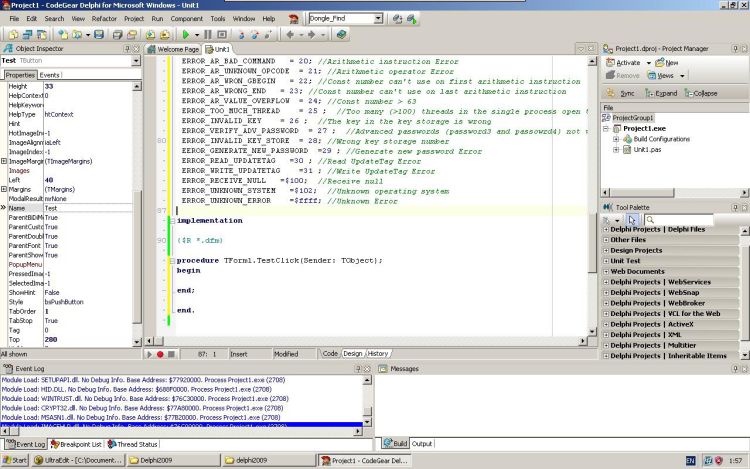
Task: Click the record macro red circle icon
Action: click(160, 354)
